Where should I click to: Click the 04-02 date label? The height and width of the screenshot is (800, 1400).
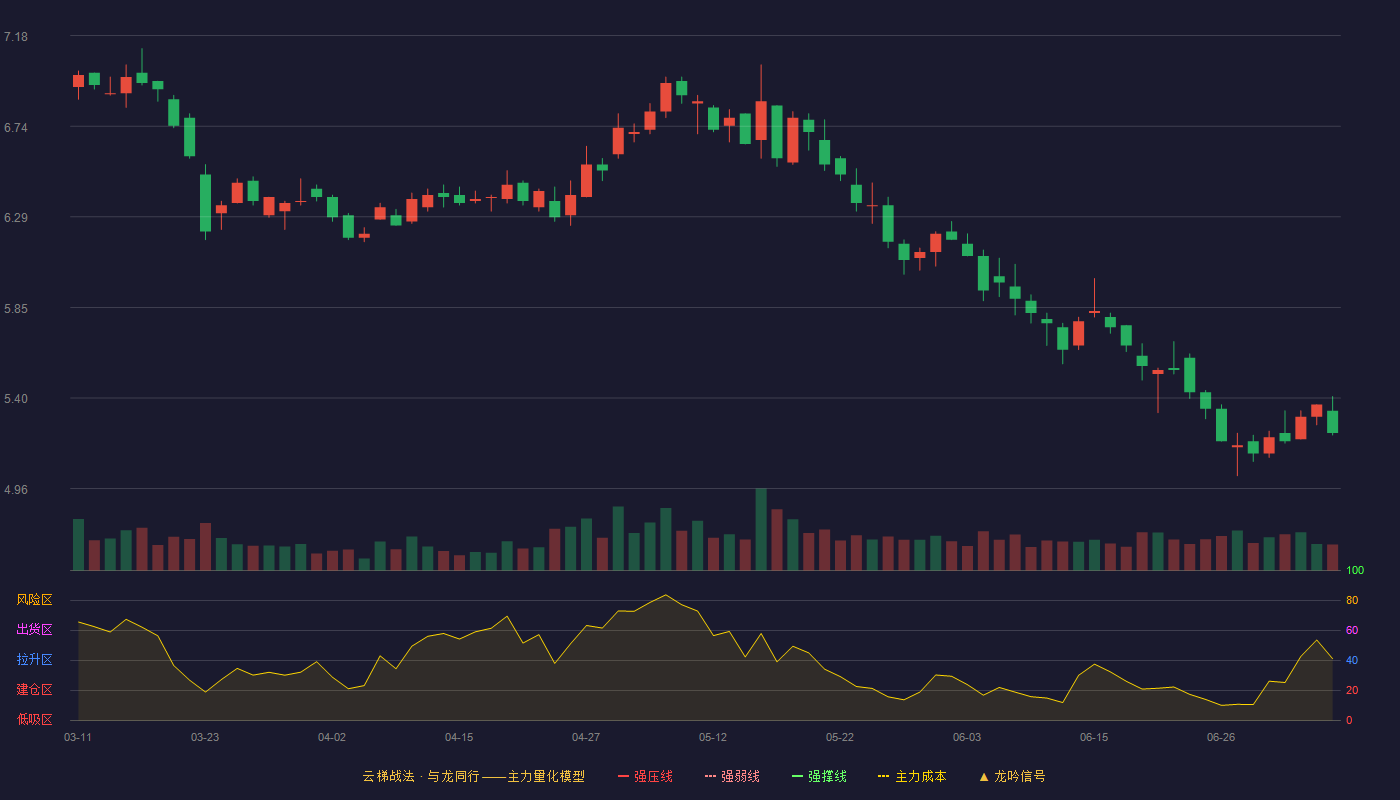click(x=332, y=737)
